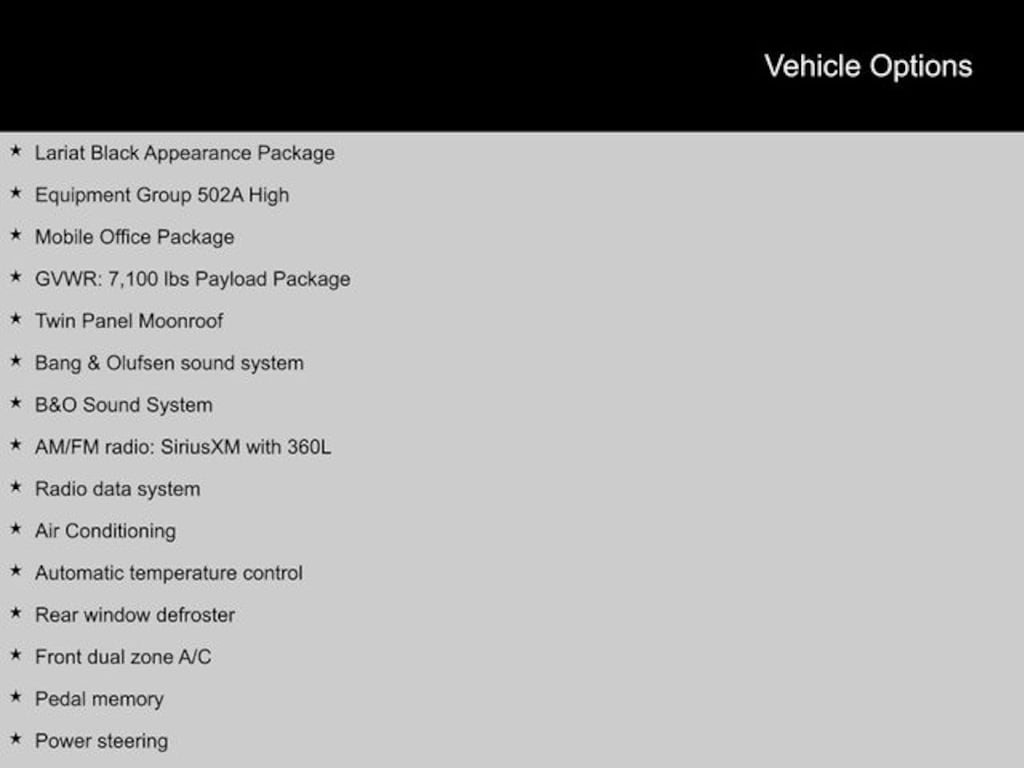Click the Pedal memory option text
This screenshot has height=768, width=1024.
99,699
